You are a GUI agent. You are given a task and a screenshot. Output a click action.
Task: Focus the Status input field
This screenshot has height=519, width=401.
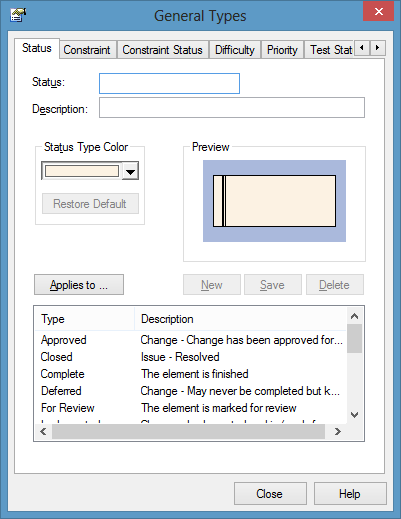tap(169, 83)
